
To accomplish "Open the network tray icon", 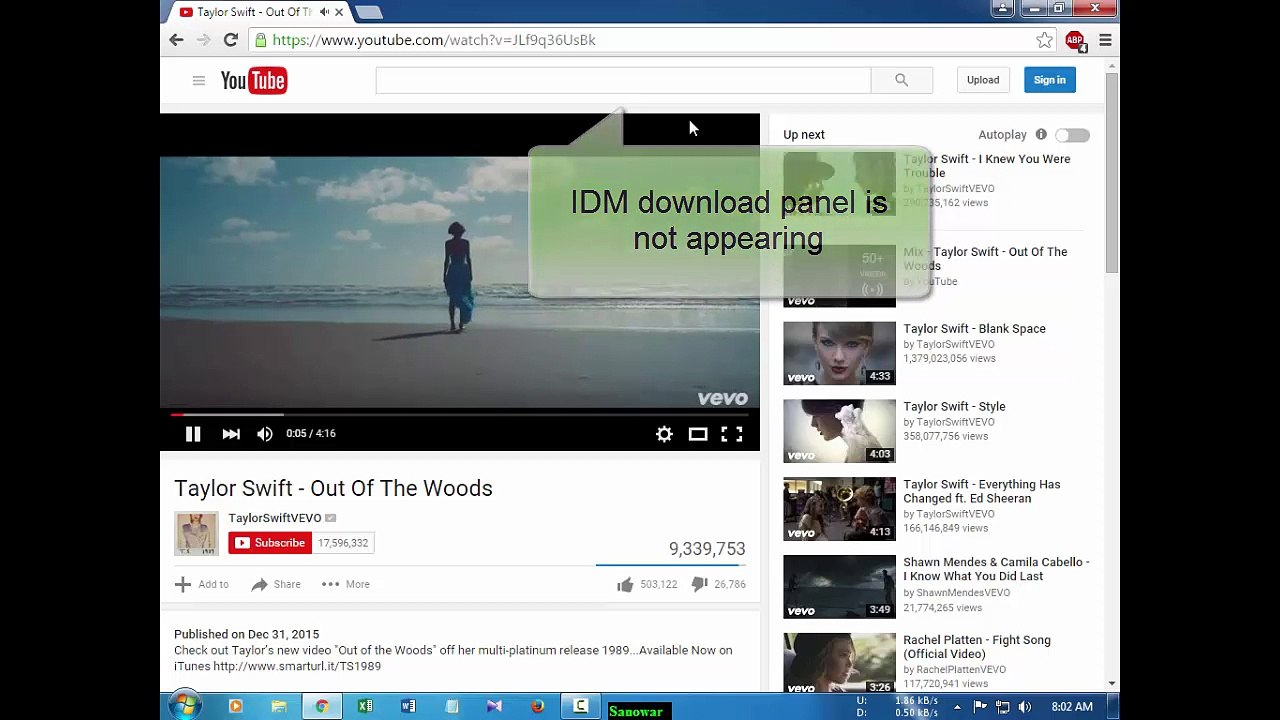I will pos(1002,707).
